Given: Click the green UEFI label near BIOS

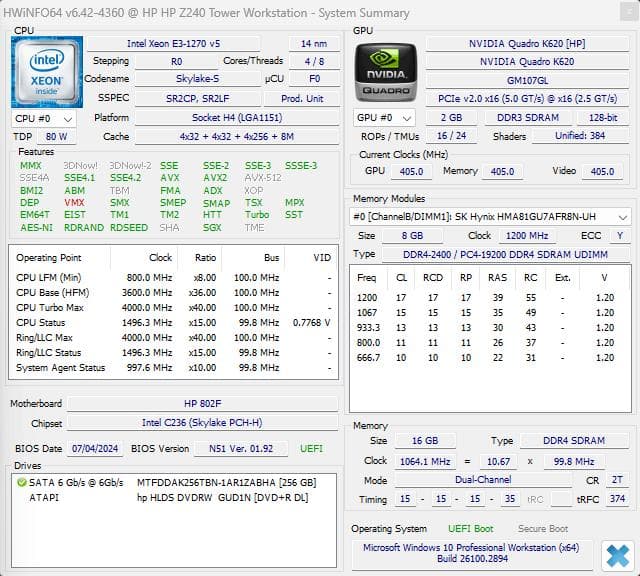Looking at the screenshot, I should pos(311,449).
